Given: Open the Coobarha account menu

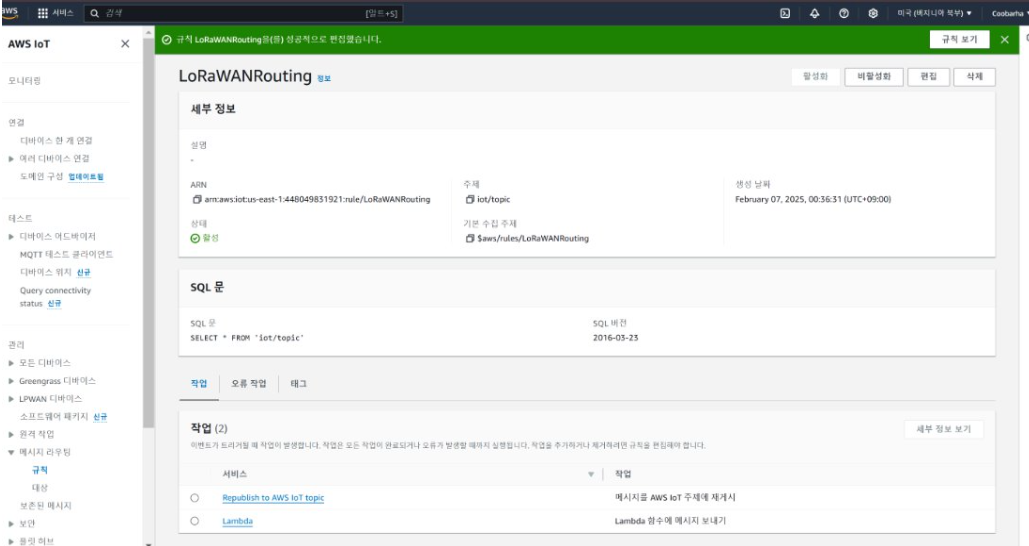Looking at the screenshot, I should tap(1009, 13).
